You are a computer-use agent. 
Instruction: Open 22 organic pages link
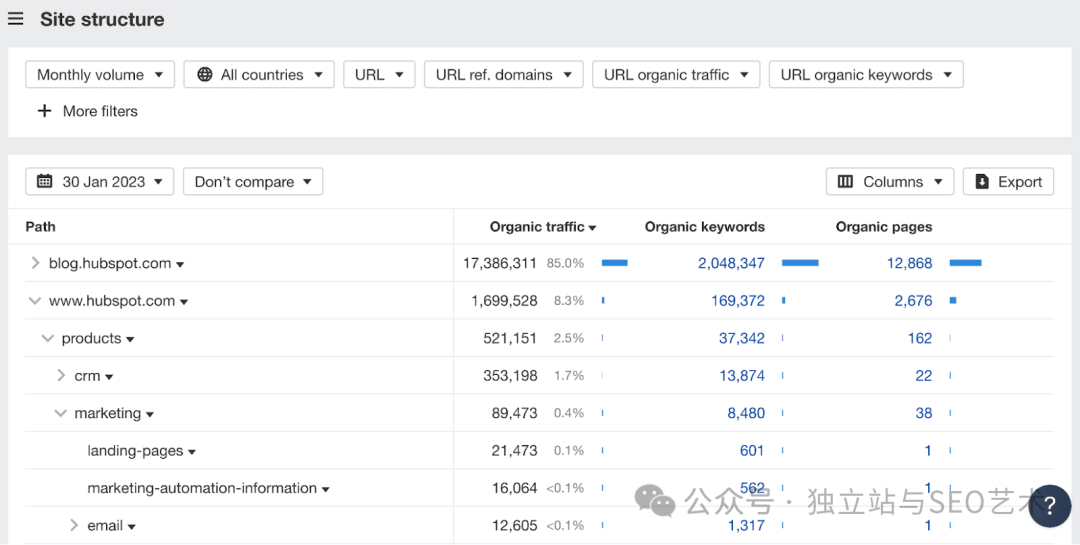pos(924,376)
